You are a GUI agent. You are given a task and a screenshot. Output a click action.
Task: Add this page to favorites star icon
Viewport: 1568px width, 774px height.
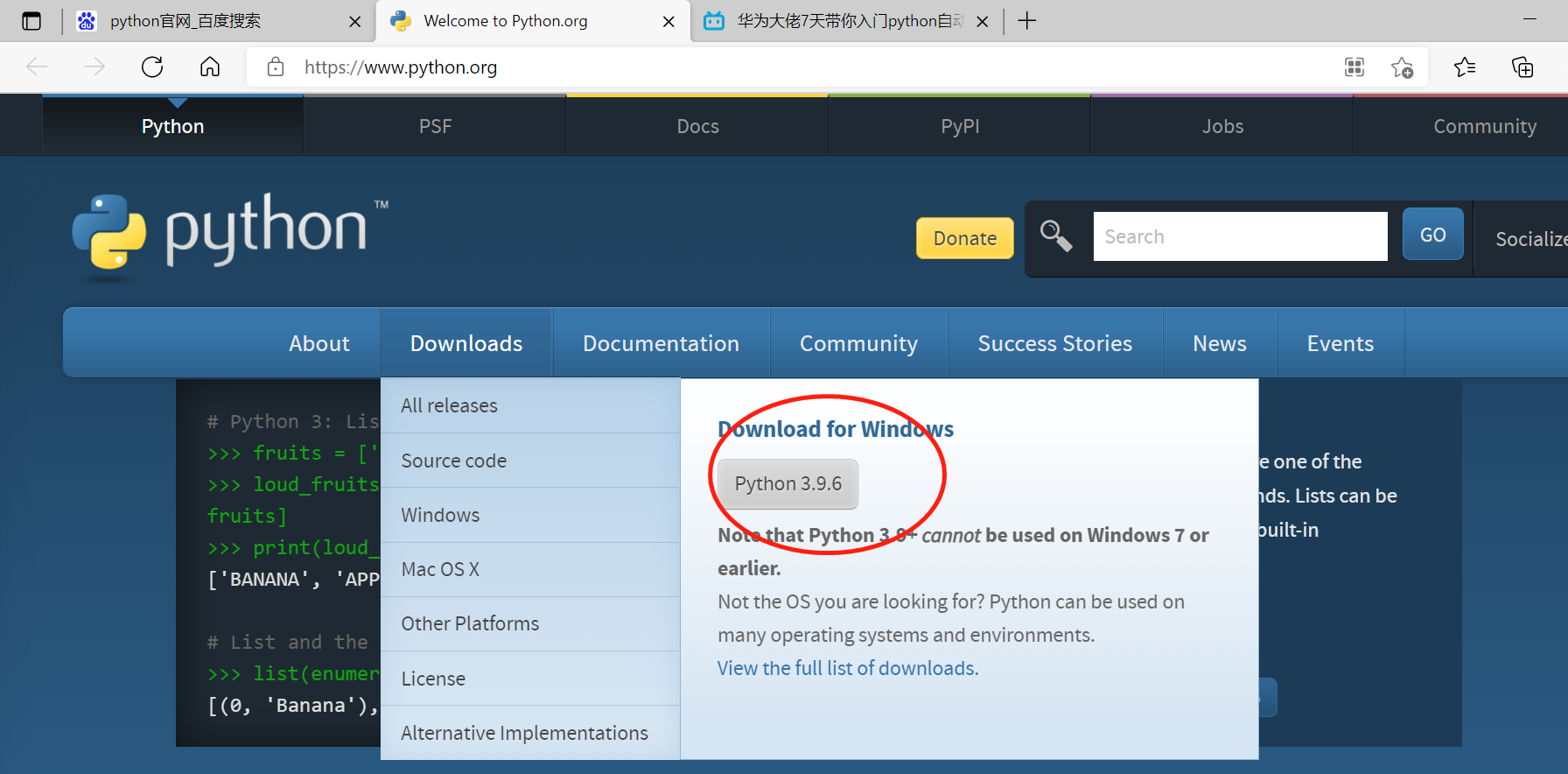coord(1402,67)
